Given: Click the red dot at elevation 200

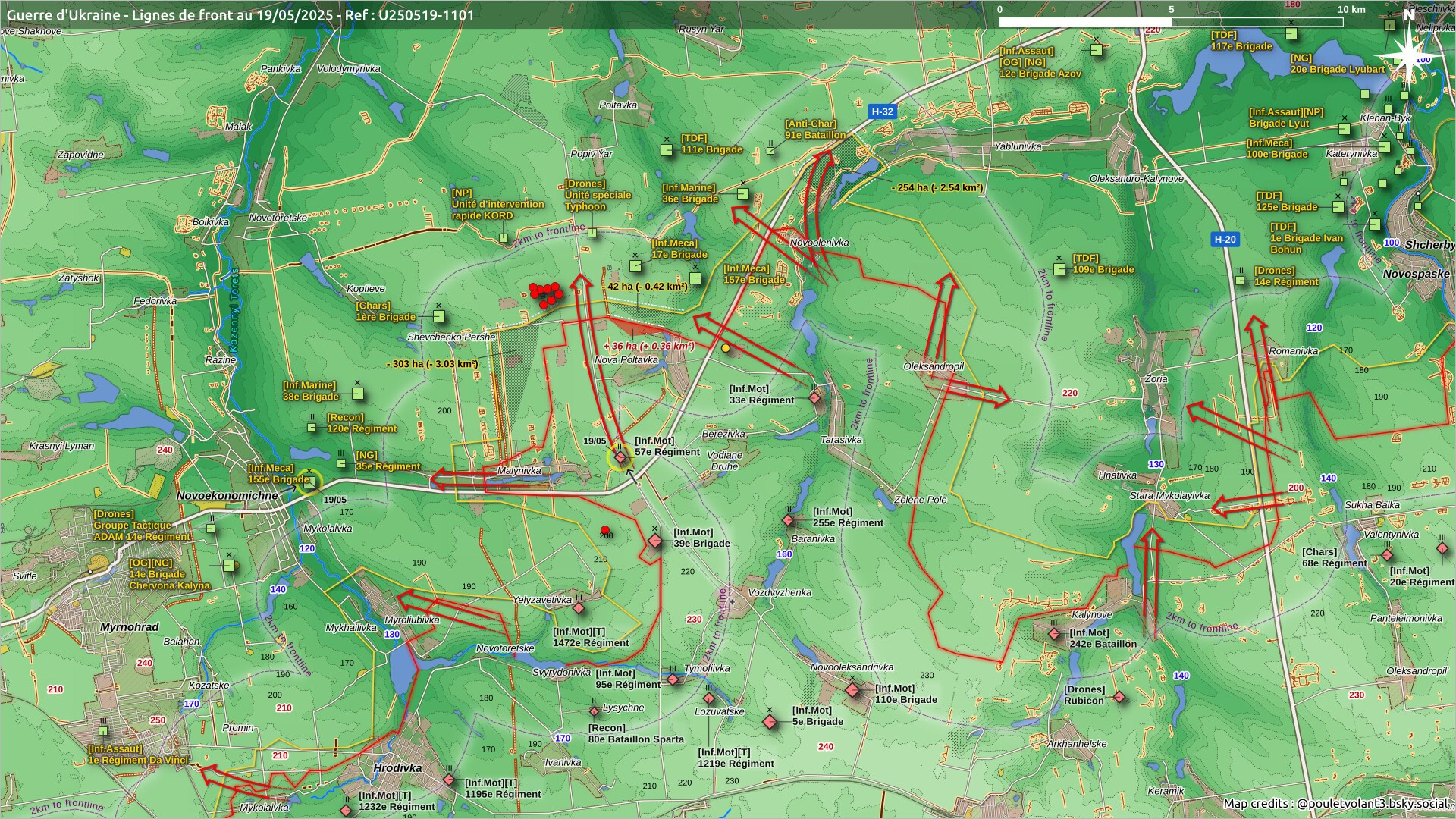Looking at the screenshot, I should (x=605, y=530).
